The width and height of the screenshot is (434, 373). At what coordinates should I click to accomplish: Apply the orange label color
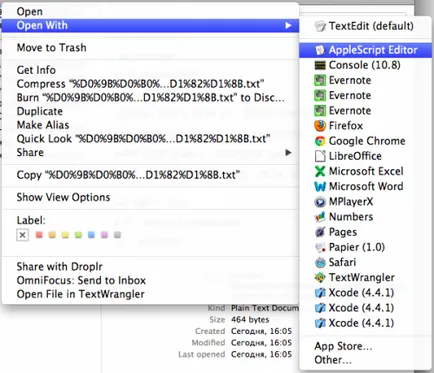coord(52,235)
